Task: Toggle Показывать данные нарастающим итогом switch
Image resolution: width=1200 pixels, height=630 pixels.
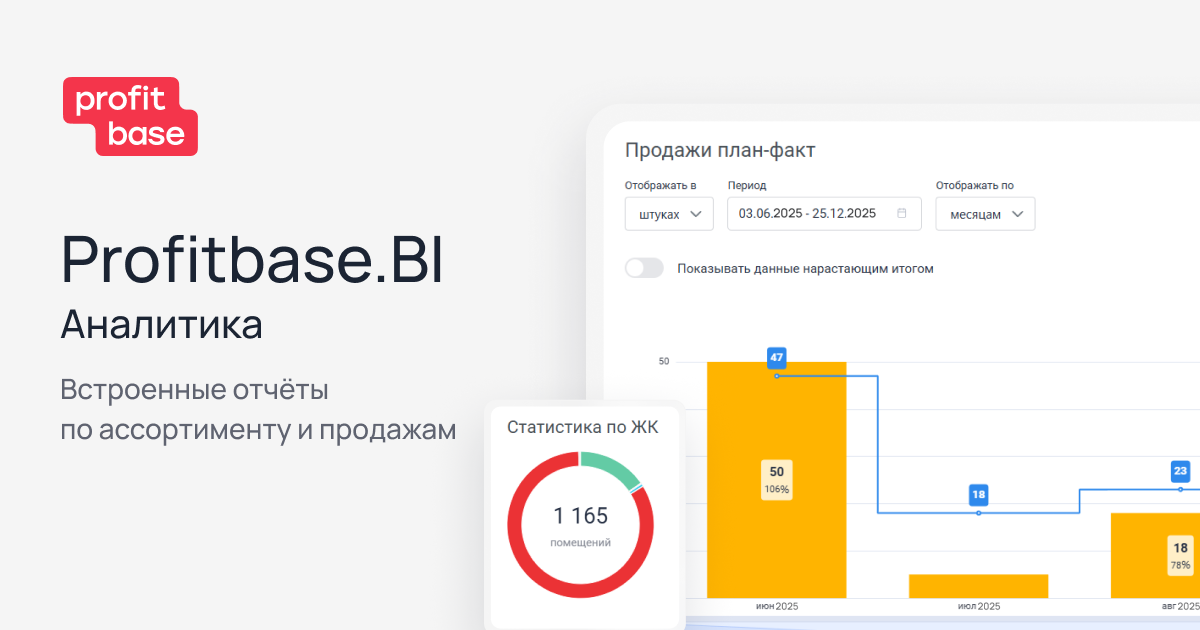Action: 644,268
